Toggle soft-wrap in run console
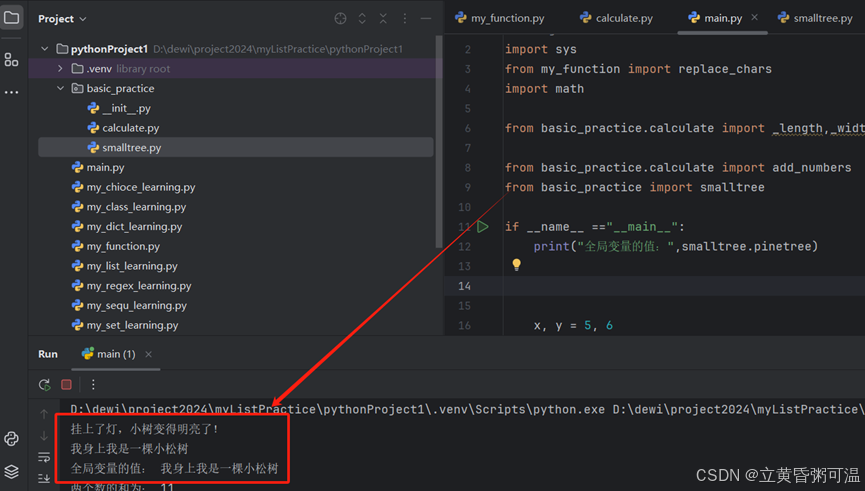 (x=44, y=457)
